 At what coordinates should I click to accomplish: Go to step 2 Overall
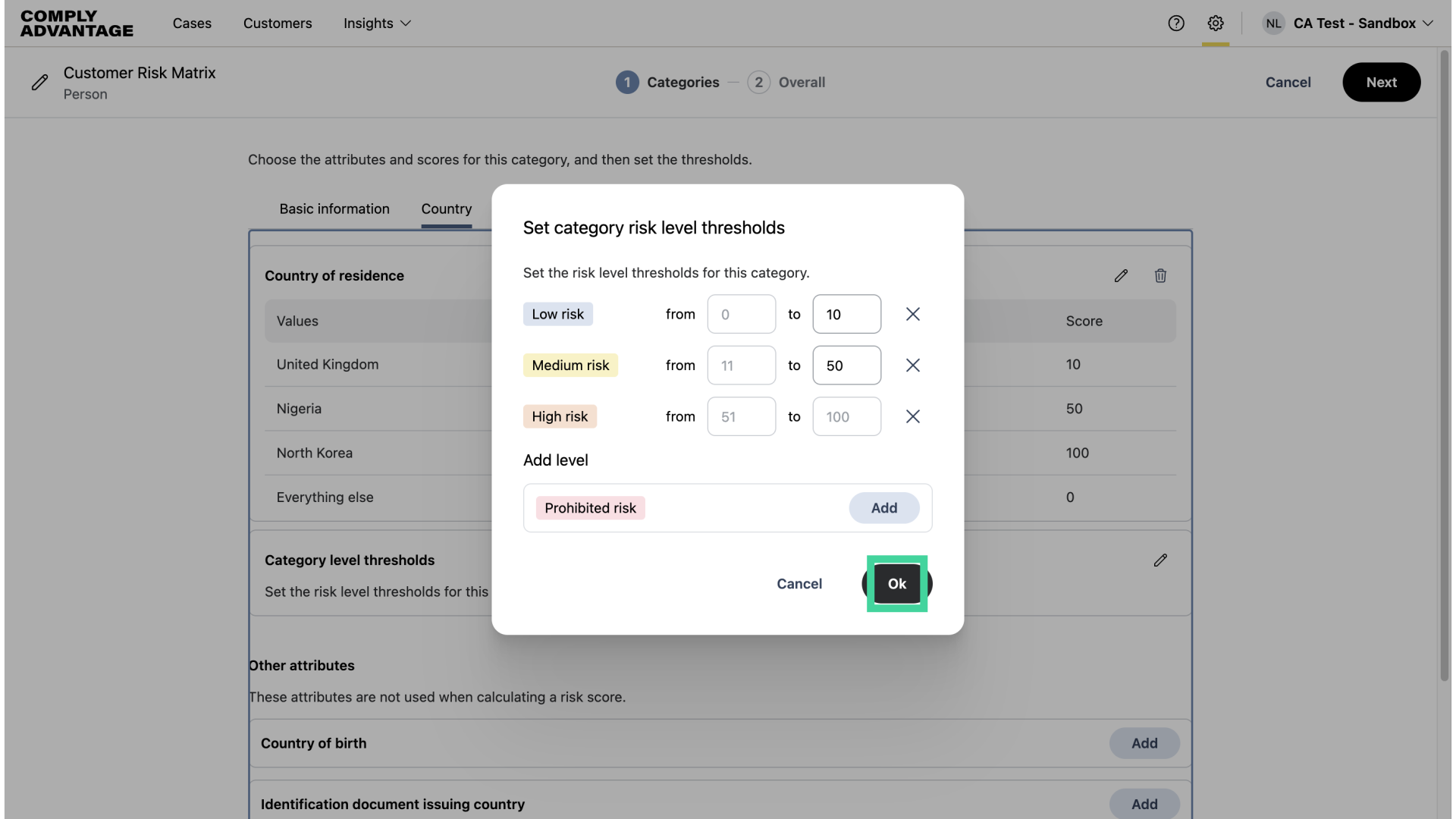(786, 82)
